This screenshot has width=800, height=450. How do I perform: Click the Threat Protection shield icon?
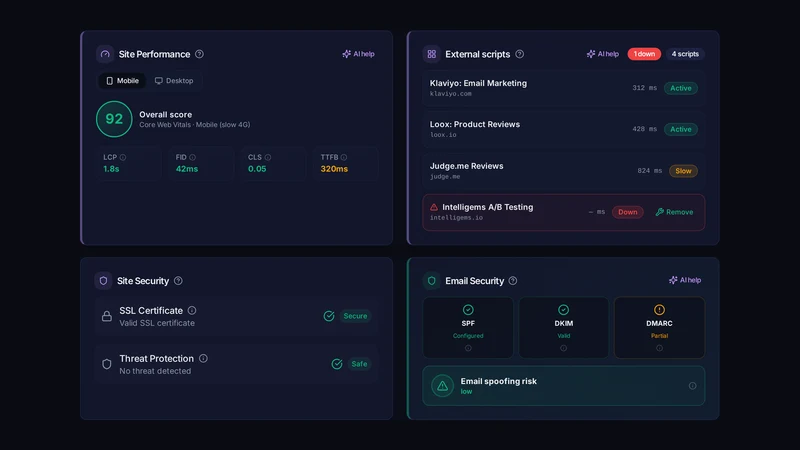[x=107, y=364]
